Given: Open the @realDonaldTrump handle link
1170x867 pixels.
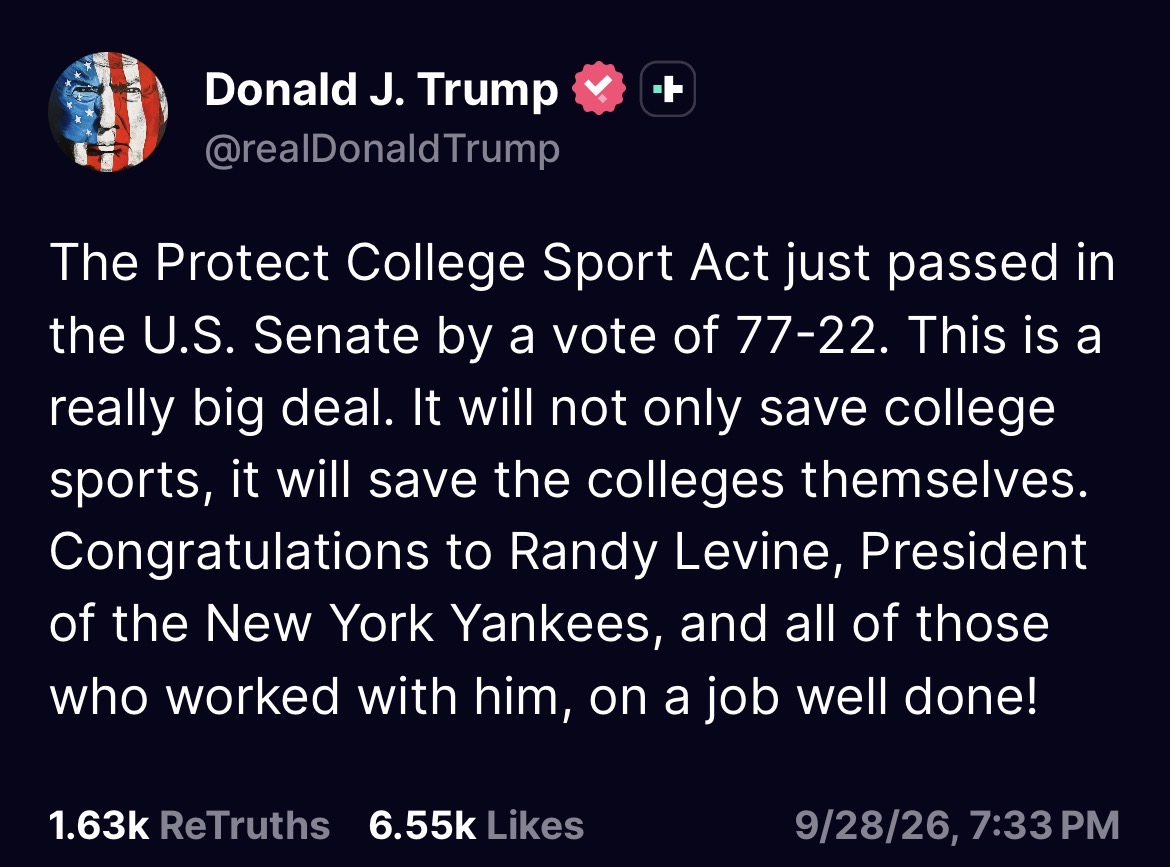Looking at the screenshot, I should pos(382,148).
